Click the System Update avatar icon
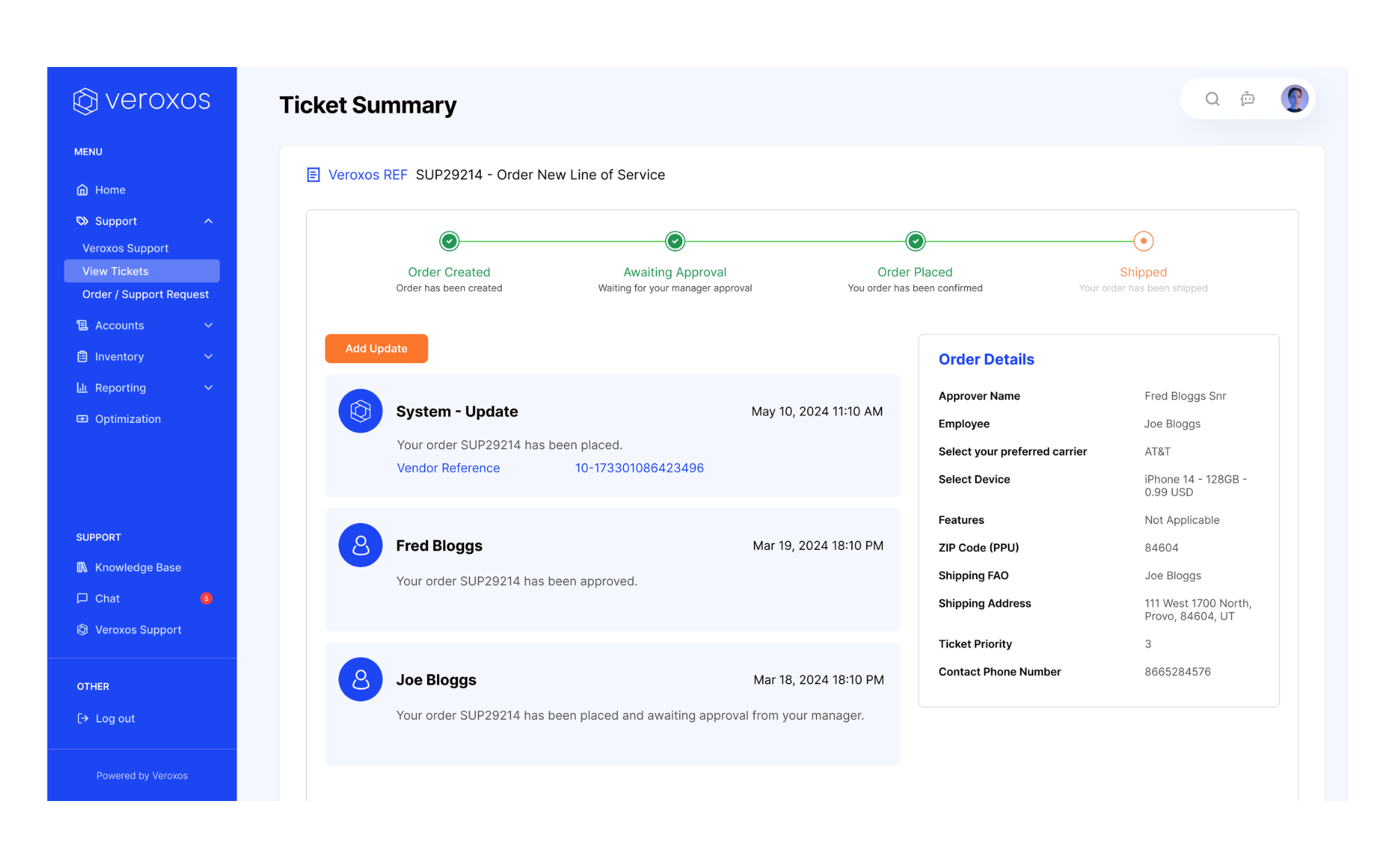Viewport: 1396px width, 868px height. 360,411
